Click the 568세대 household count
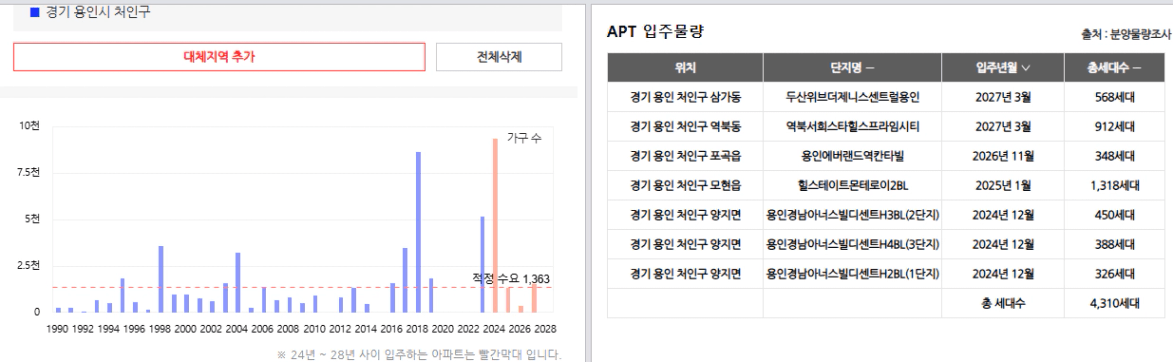The image size is (1173, 362). coord(1114,97)
